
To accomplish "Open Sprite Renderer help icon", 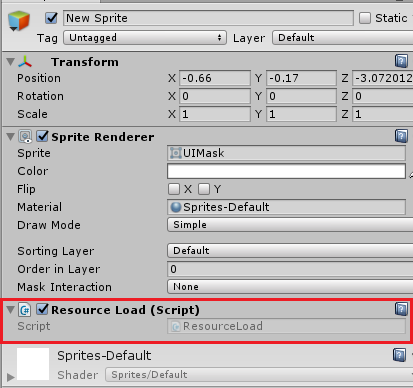I will click(x=401, y=136).
